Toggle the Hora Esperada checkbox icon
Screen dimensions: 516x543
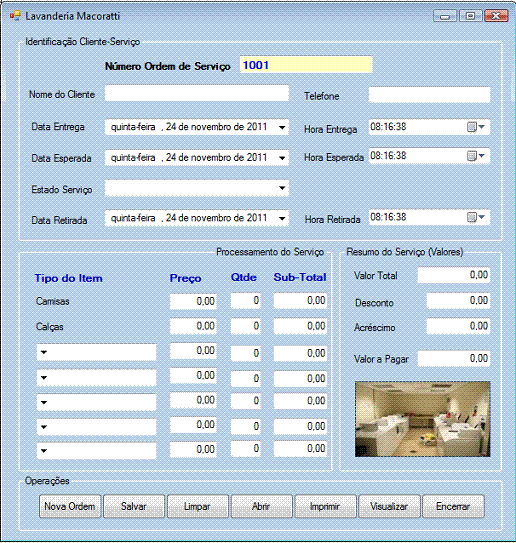[x=472, y=156]
